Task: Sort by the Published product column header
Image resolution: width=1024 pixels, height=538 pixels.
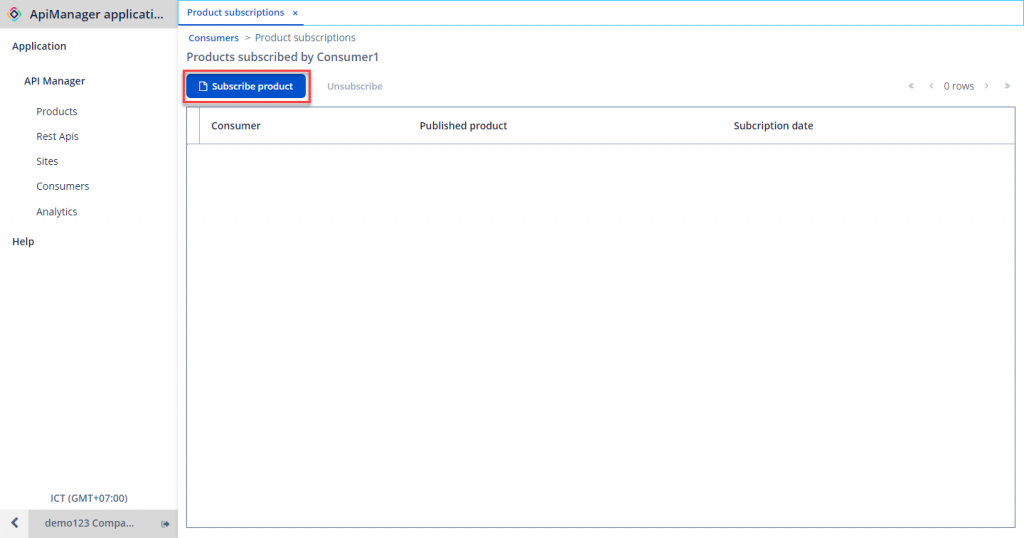Action: coord(463,126)
